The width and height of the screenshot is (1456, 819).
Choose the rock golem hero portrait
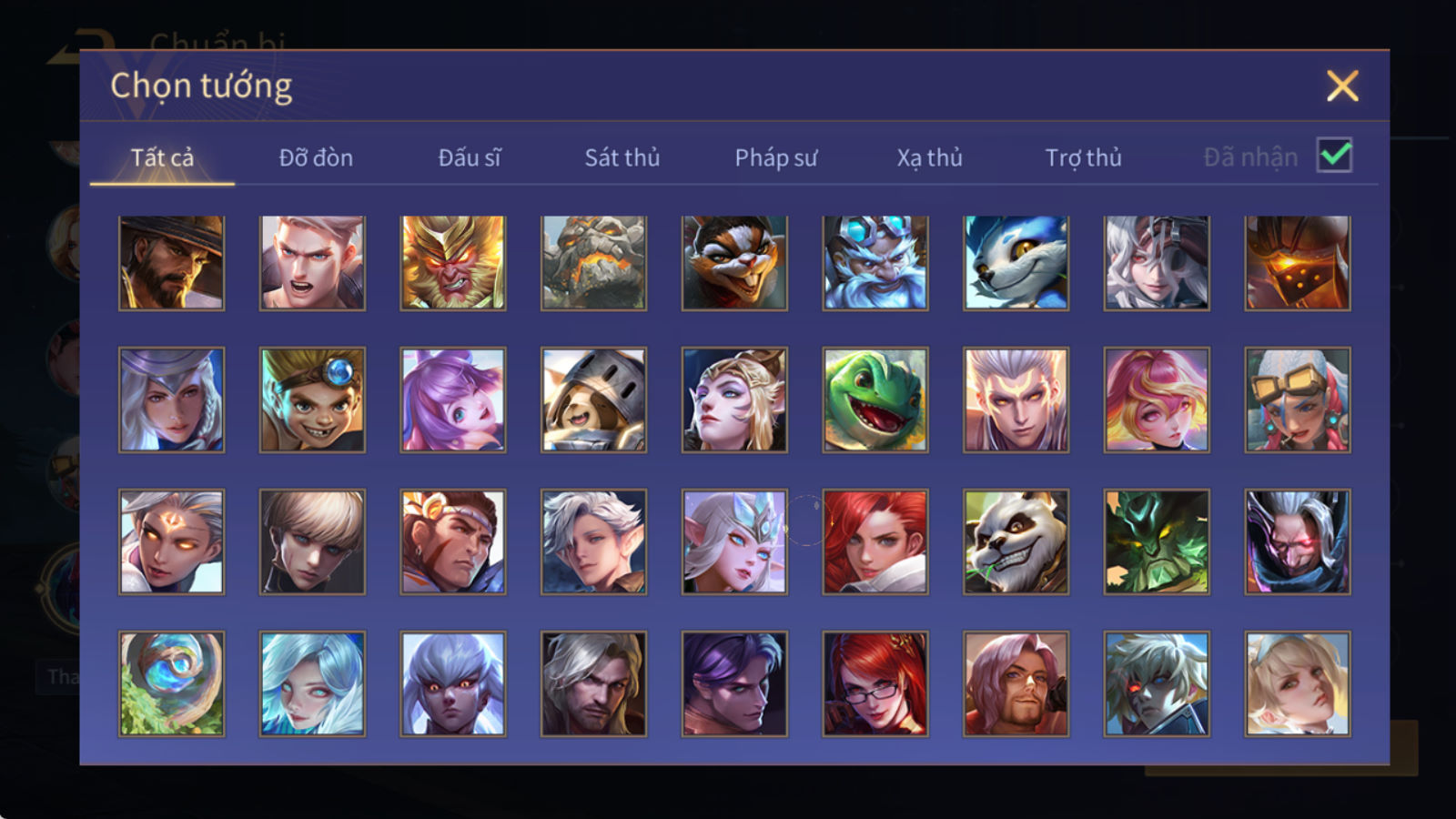tap(594, 263)
